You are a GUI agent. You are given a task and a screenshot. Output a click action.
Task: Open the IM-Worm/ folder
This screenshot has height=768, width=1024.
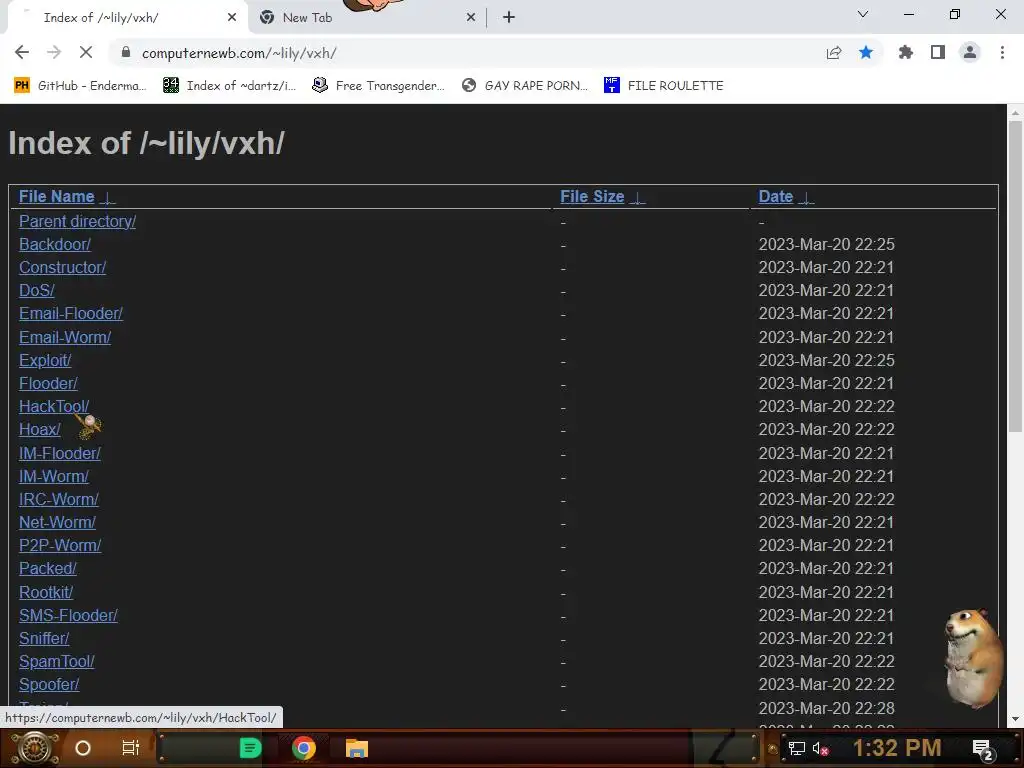(x=54, y=476)
